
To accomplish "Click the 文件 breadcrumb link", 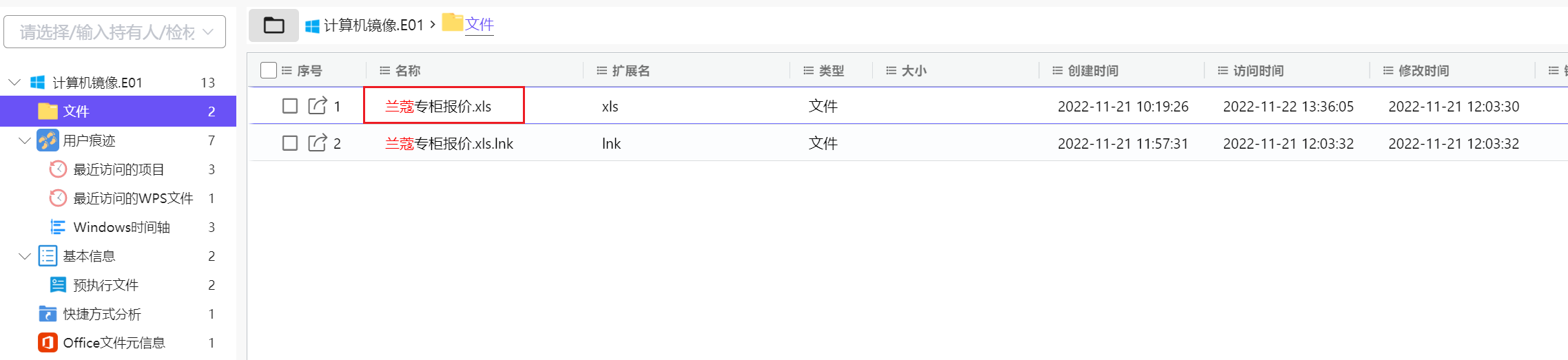I will 479,25.
